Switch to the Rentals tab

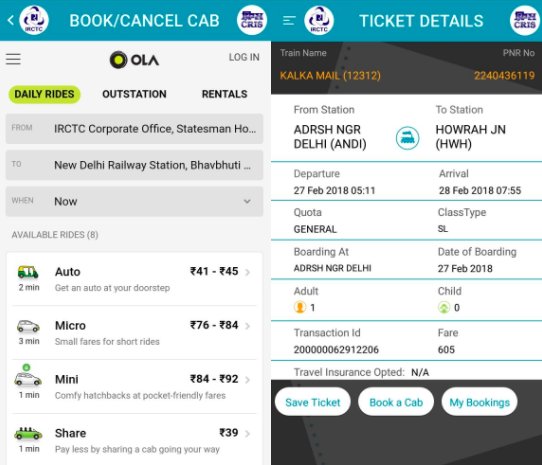[x=224, y=94]
